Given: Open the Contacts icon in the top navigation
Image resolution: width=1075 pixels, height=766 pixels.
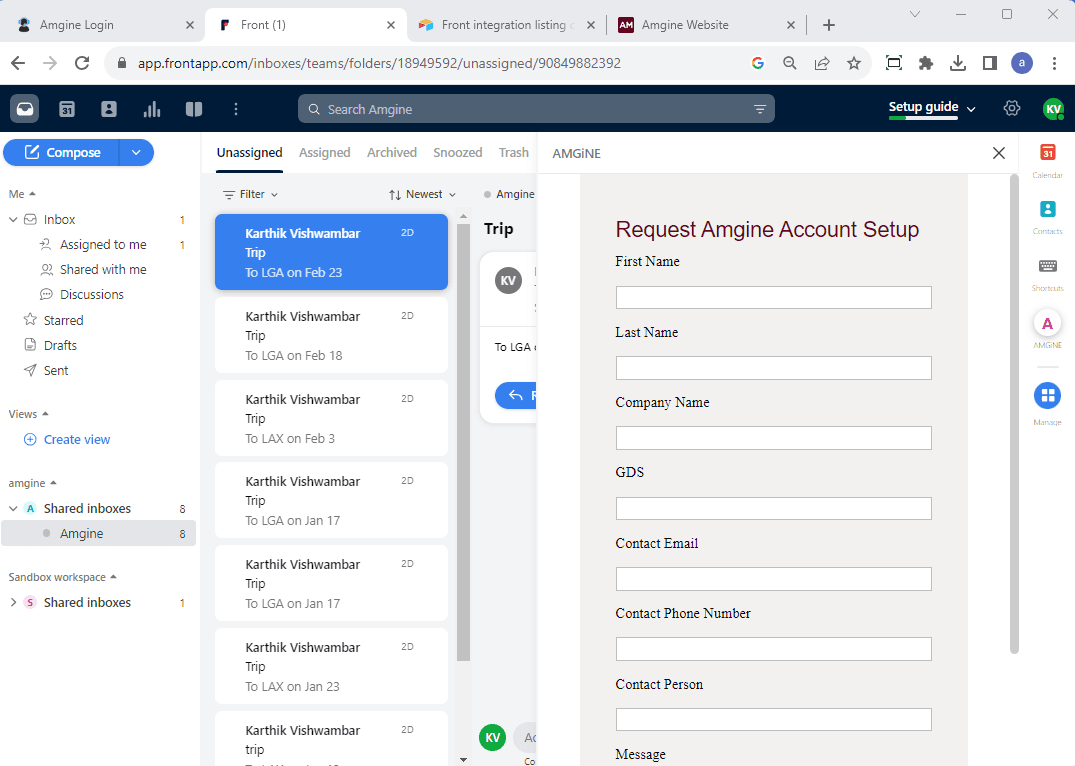Looking at the screenshot, I should 109,109.
